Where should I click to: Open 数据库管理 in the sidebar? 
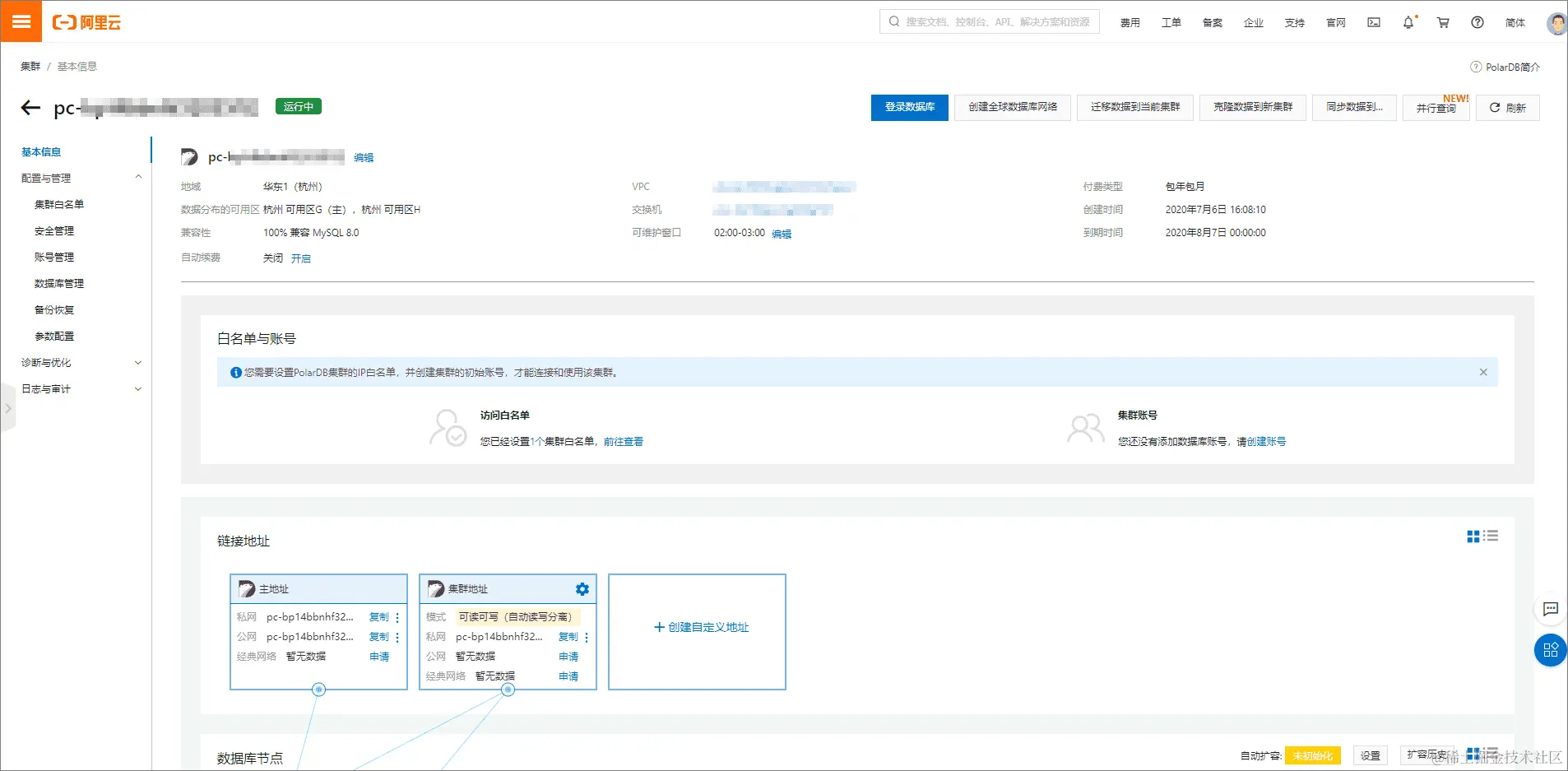tap(59, 283)
